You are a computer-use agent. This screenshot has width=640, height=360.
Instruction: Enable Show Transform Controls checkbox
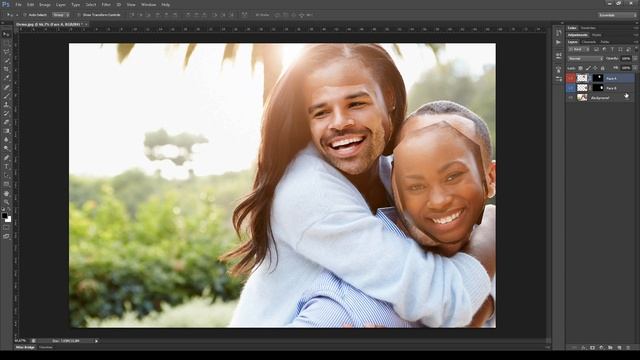[x=79, y=15]
